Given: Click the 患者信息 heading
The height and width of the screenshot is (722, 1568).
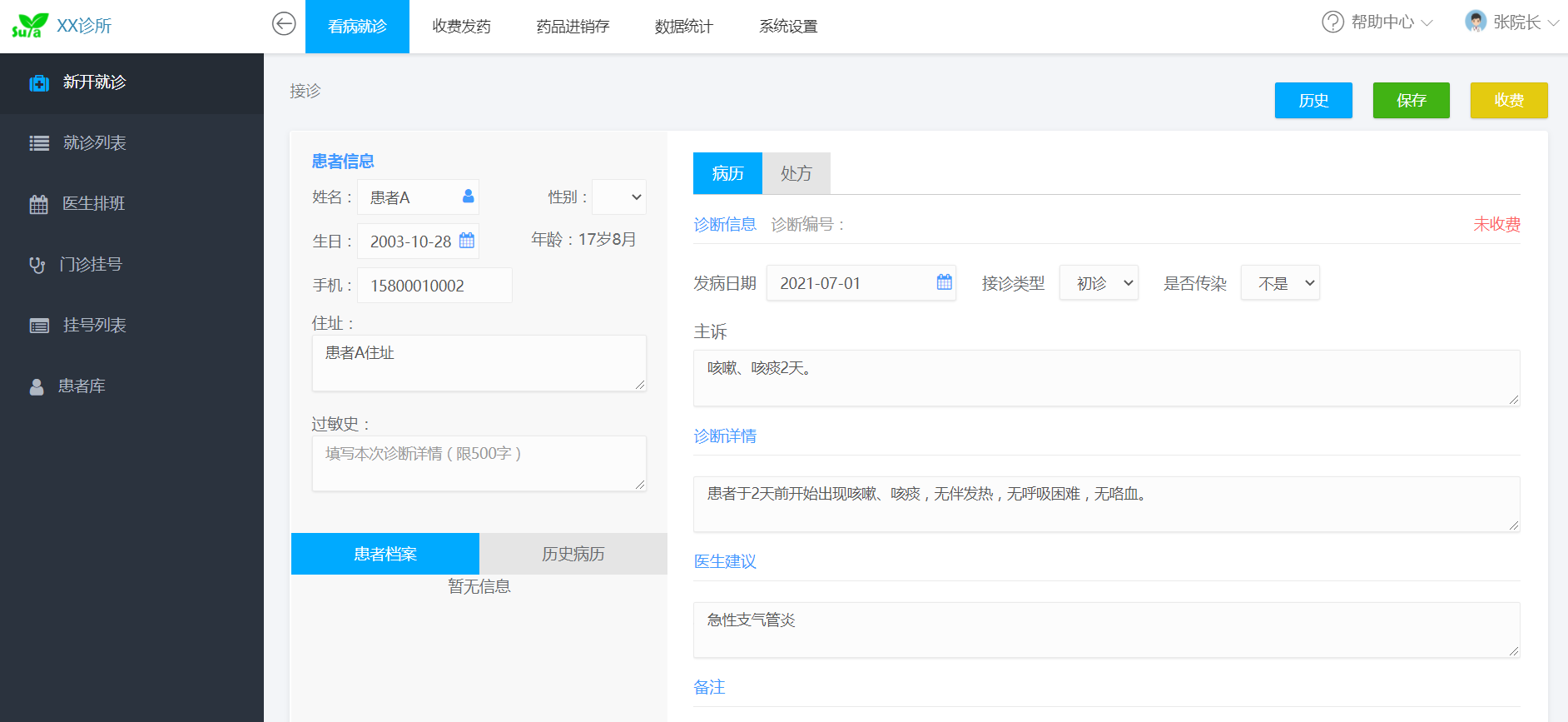Looking at the screenshot, I should pos(343,161).
